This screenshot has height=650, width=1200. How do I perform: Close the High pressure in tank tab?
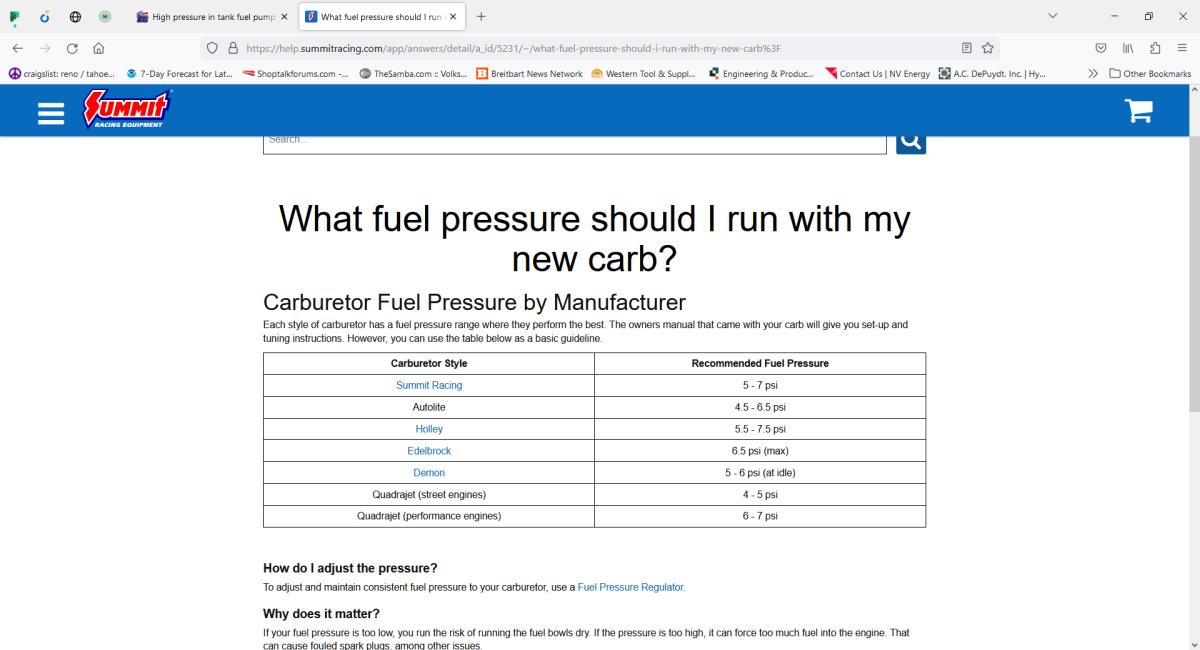(284, 17)
